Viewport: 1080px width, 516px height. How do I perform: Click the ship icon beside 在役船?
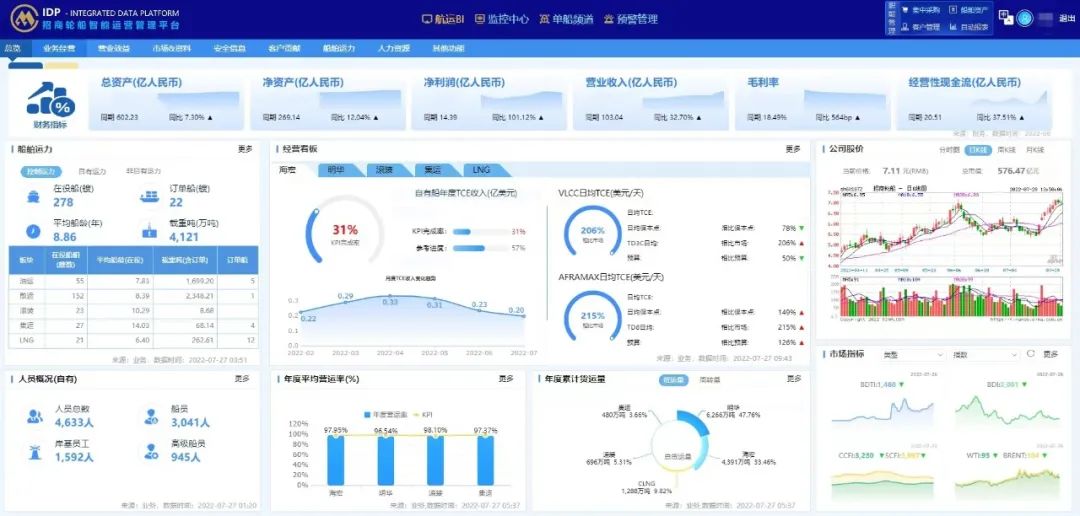click(33, 196)
